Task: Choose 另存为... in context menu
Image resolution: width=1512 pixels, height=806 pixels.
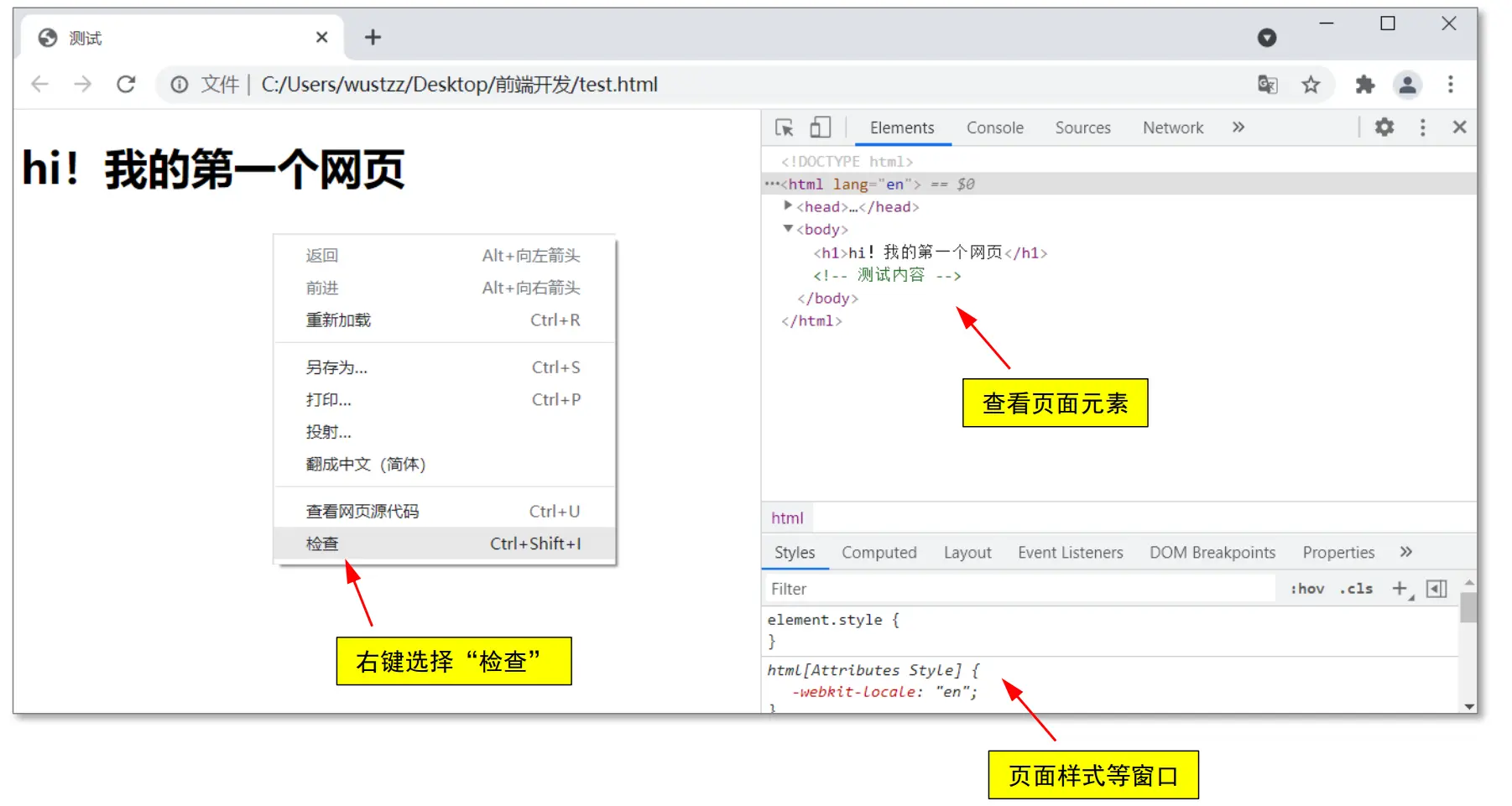Action: coord(444,367)
